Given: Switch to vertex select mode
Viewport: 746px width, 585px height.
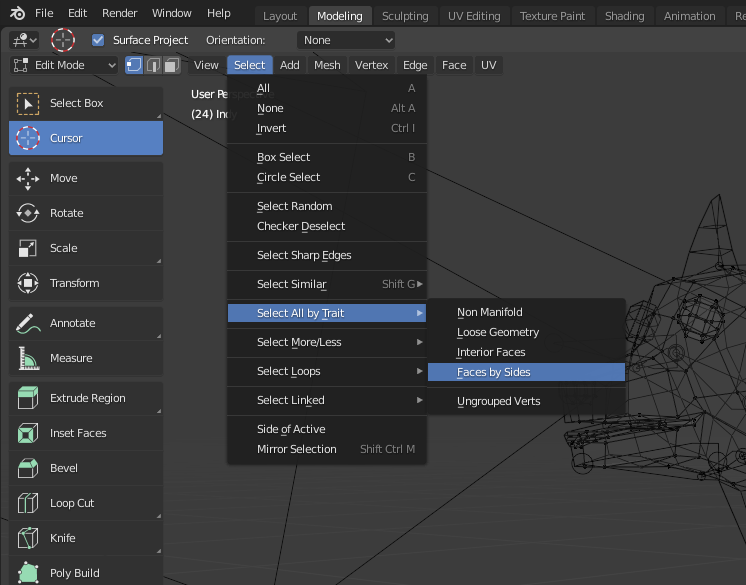Looking at the screenshot, I should (x=134, y=65).
